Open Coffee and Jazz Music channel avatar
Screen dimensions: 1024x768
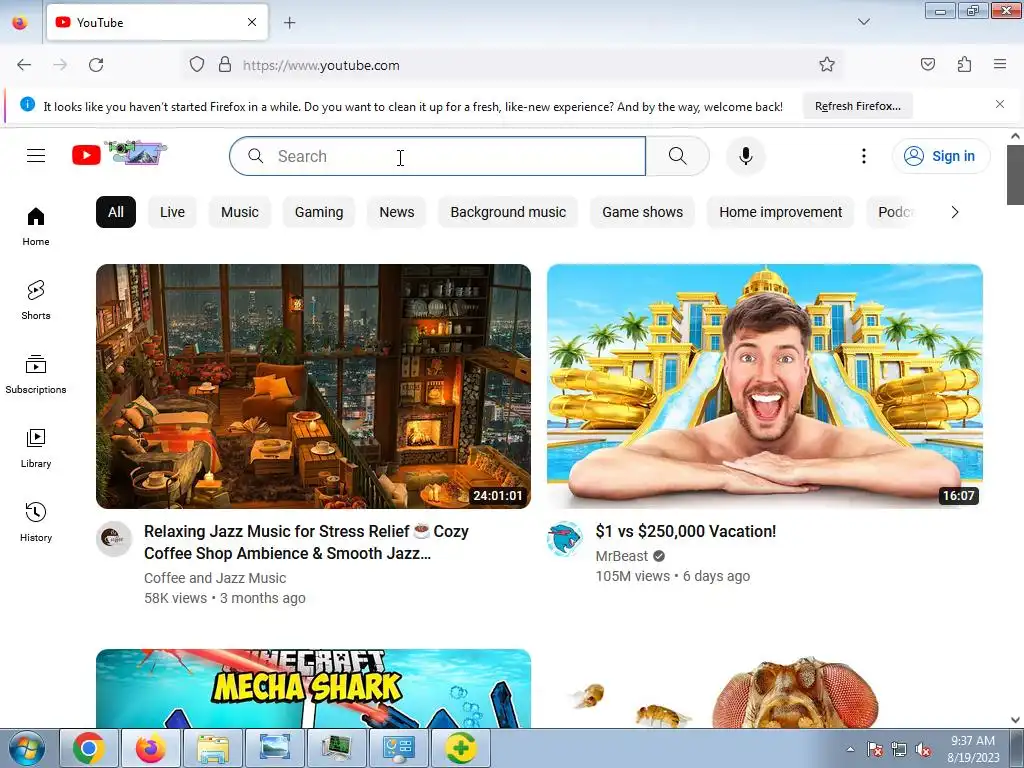(114, 539)
